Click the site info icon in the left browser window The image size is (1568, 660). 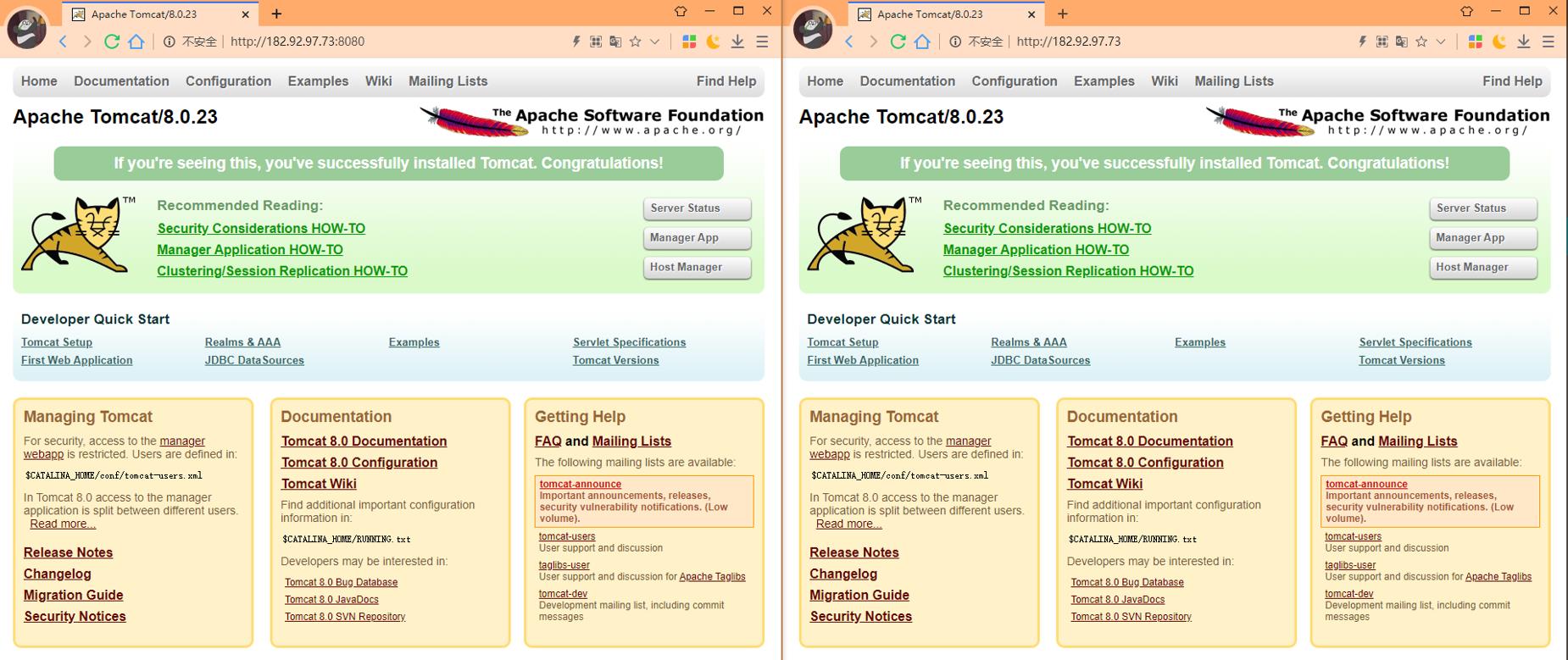click(x=169, y=42)
